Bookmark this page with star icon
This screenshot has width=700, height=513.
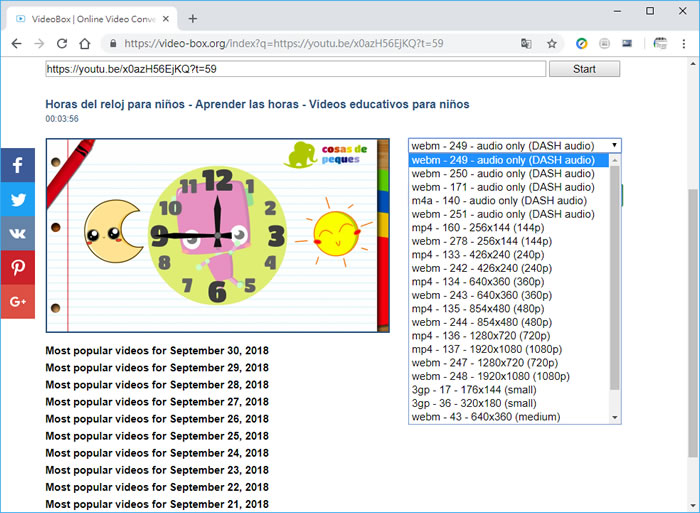coord(551,44)
